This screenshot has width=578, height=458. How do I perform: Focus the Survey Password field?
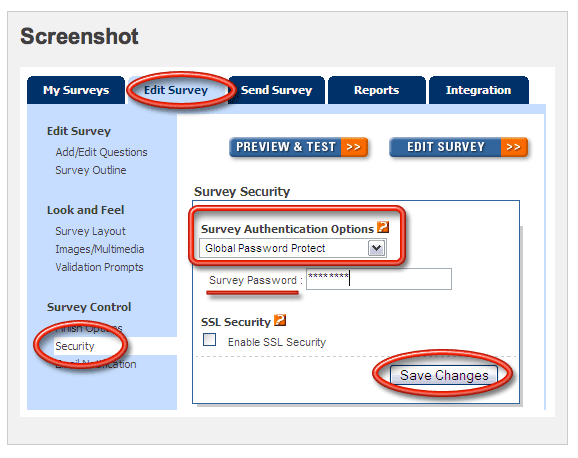[x=379, y=279]
